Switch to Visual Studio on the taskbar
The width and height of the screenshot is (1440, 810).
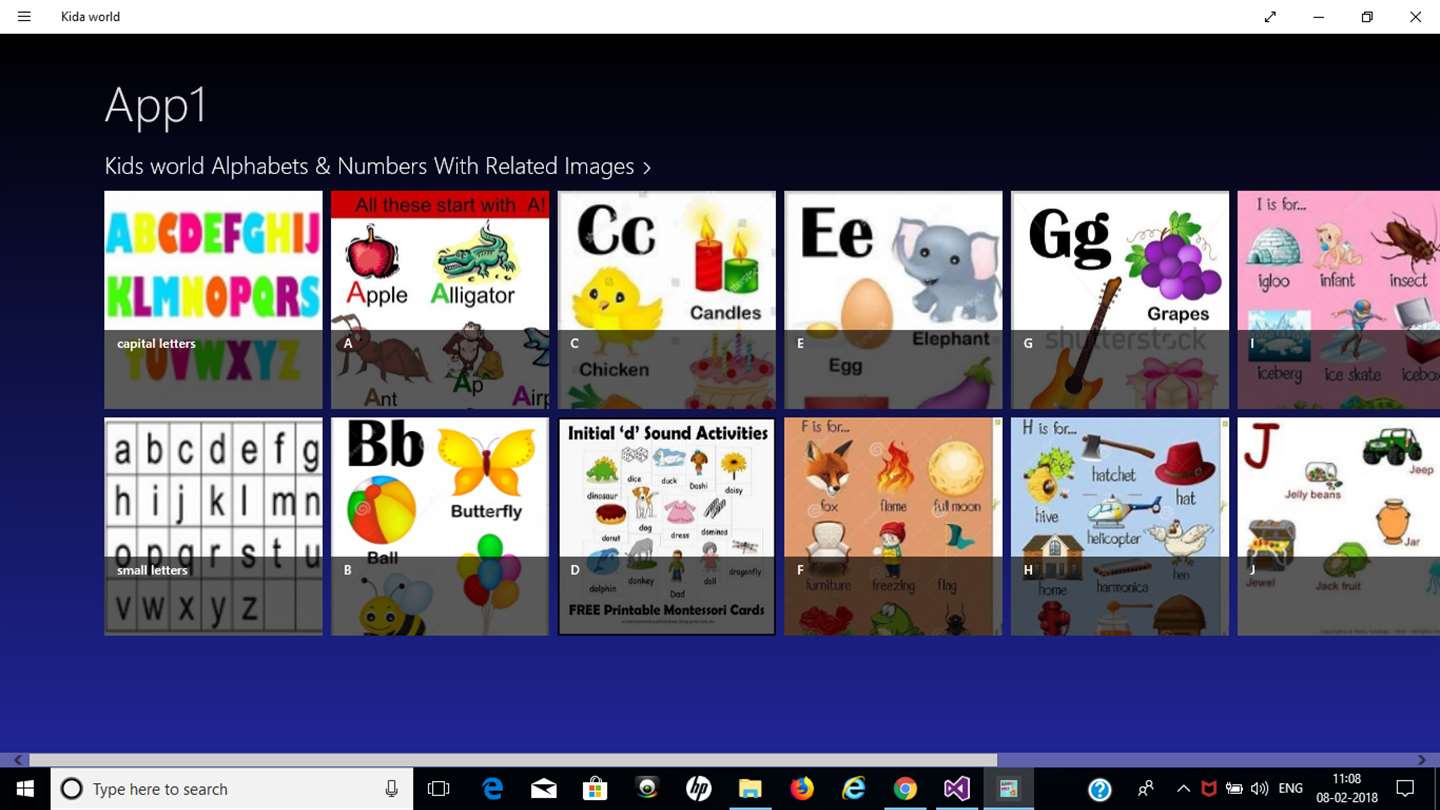(x=956, y=789)
